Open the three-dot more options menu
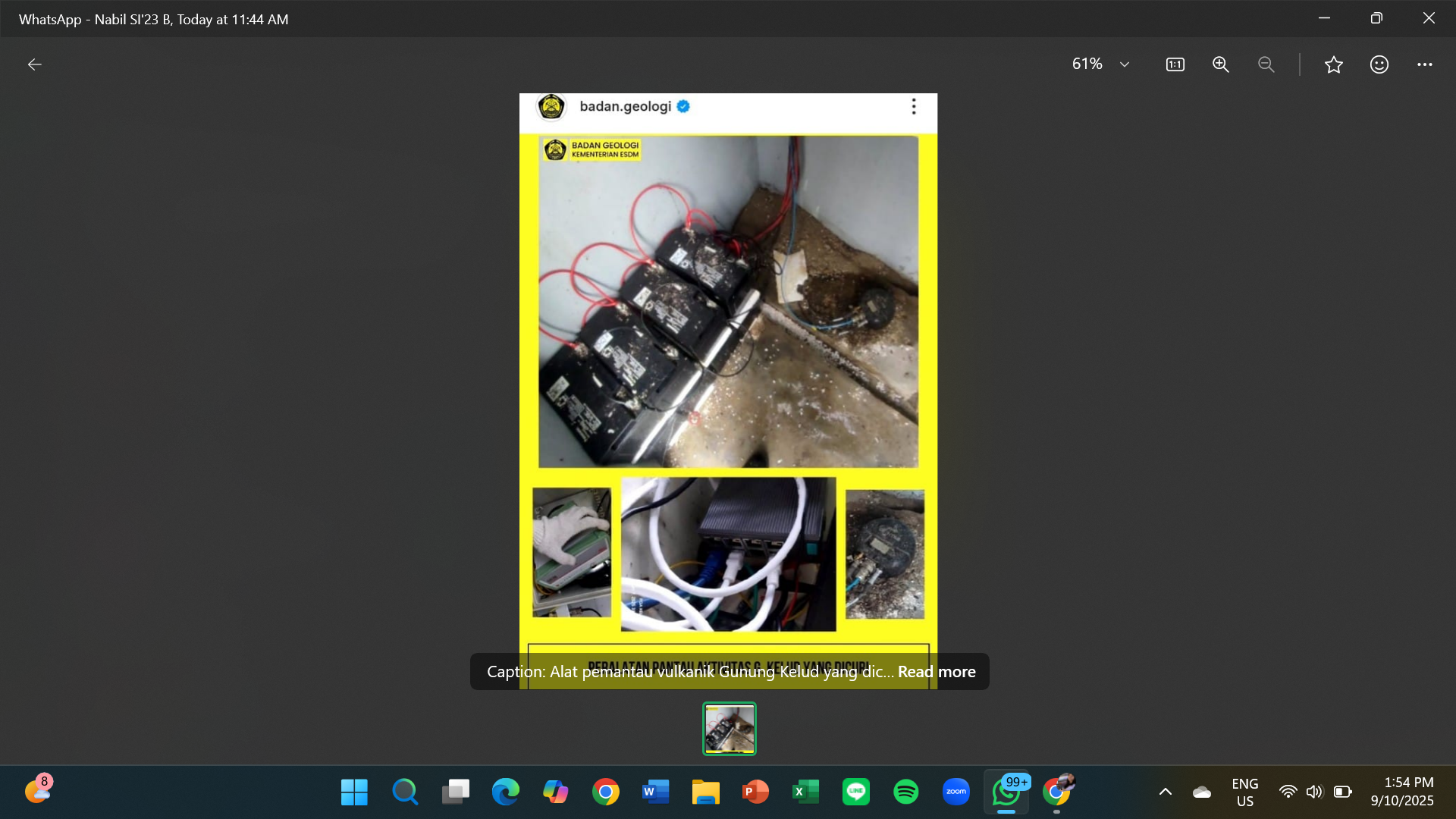Screen dimensions: 1456x819 point(1425,64)
